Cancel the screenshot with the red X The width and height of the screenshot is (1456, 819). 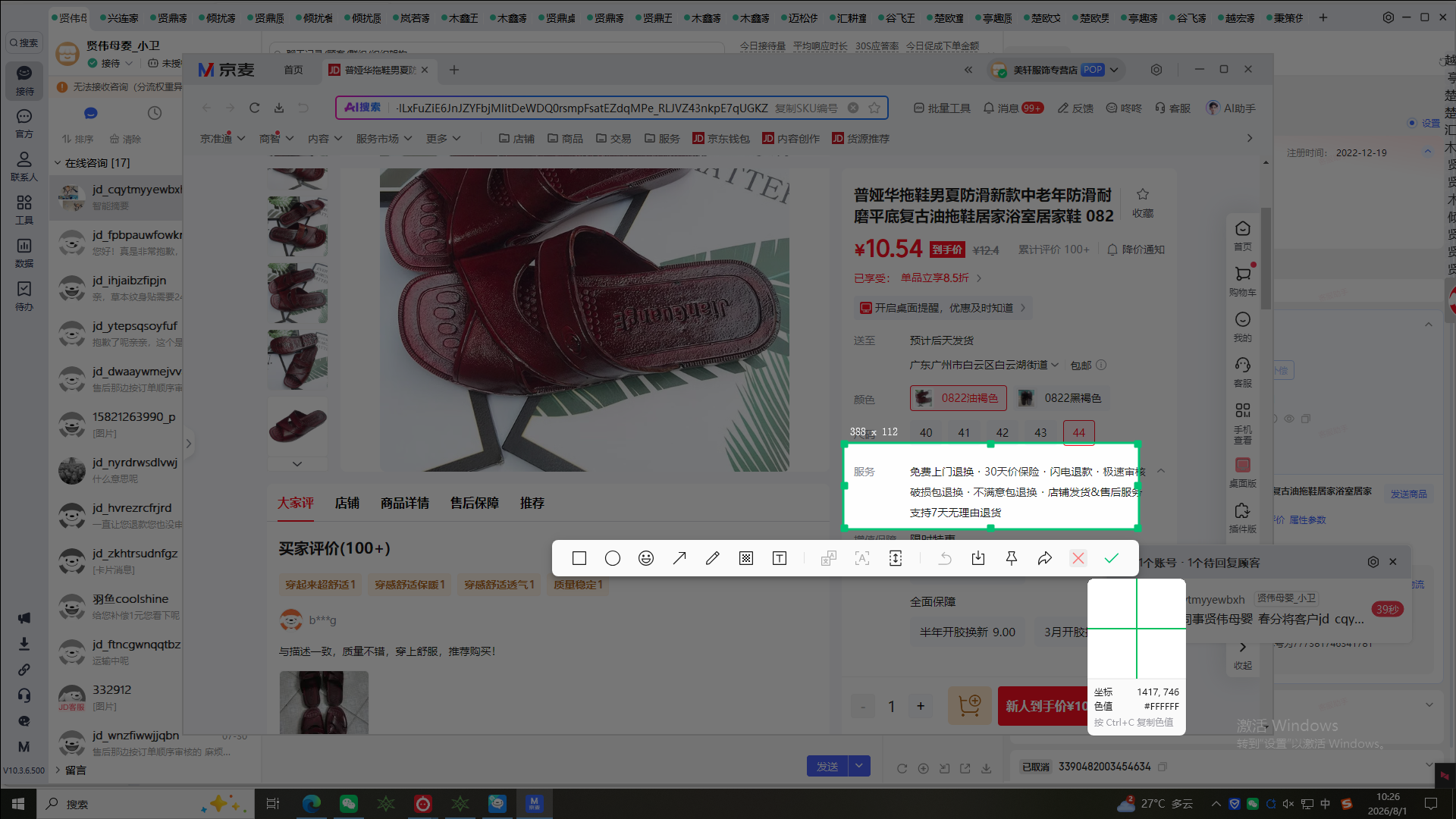coord(1078,559)
